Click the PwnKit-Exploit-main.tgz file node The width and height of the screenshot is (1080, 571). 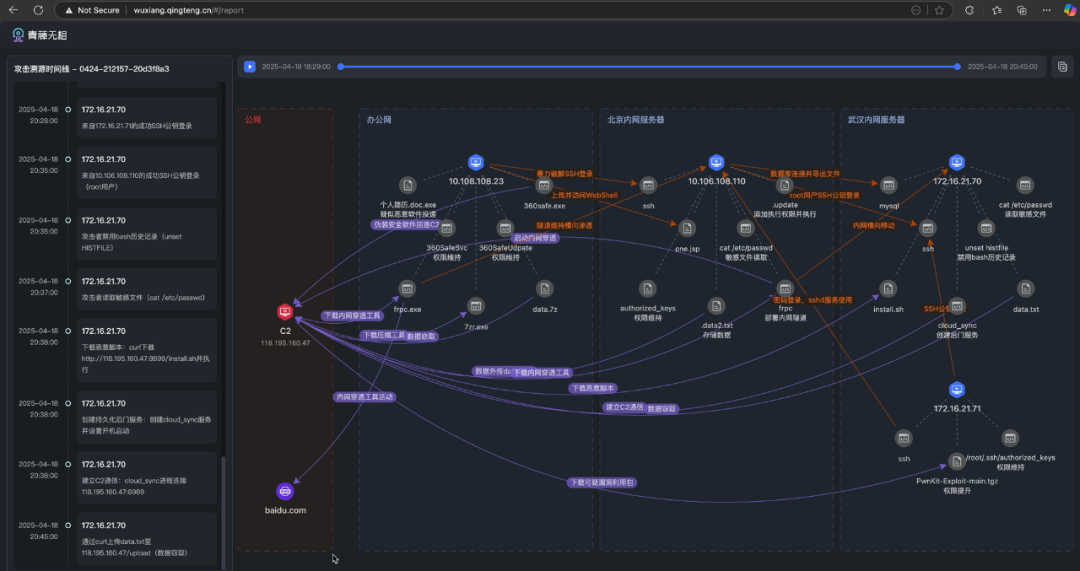(957, 461)
